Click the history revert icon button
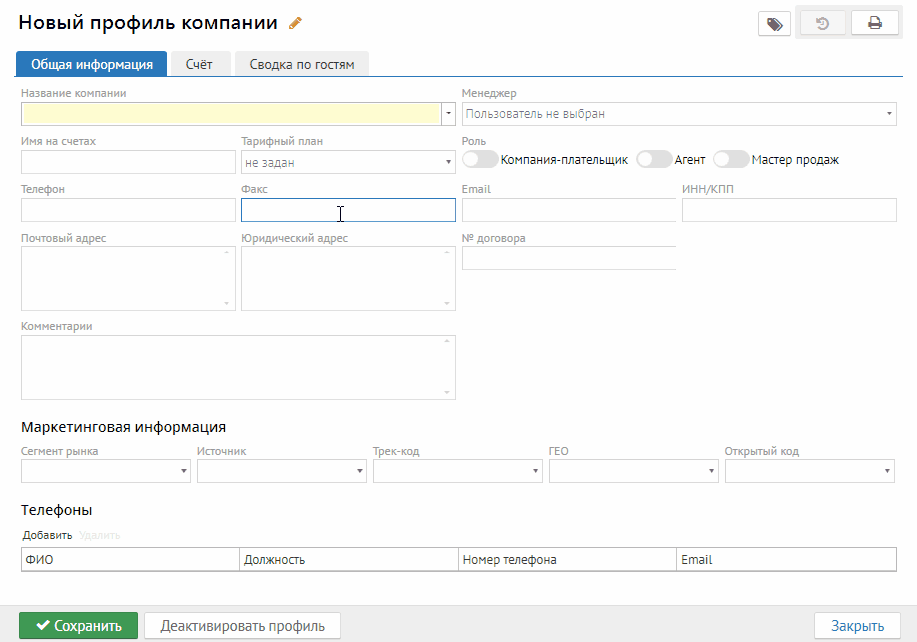The width and height of the screenshot is (917, 642). pyautogui.click(x=822, y=24)
